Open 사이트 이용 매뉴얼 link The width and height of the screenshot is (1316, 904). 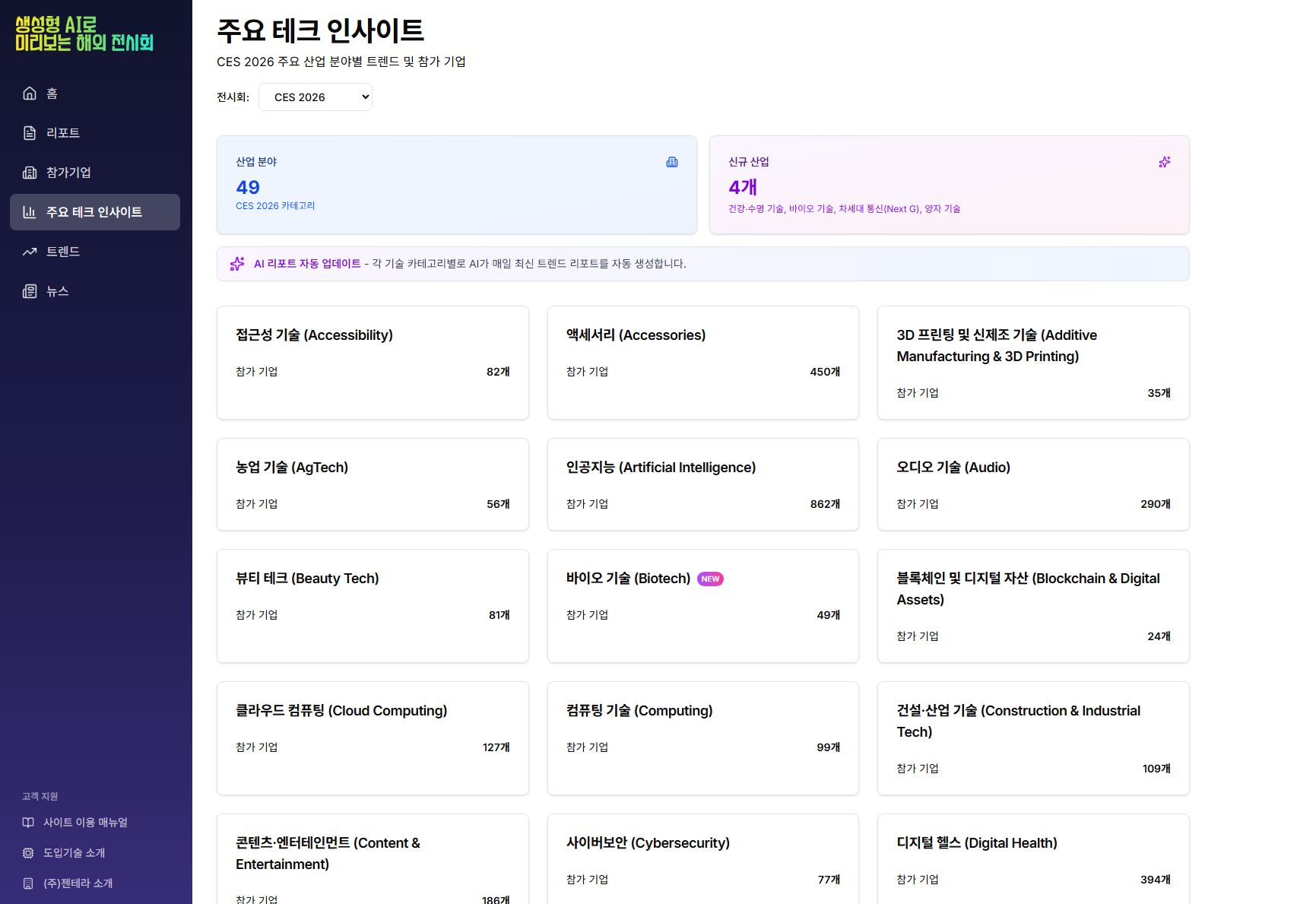(85, 823)
